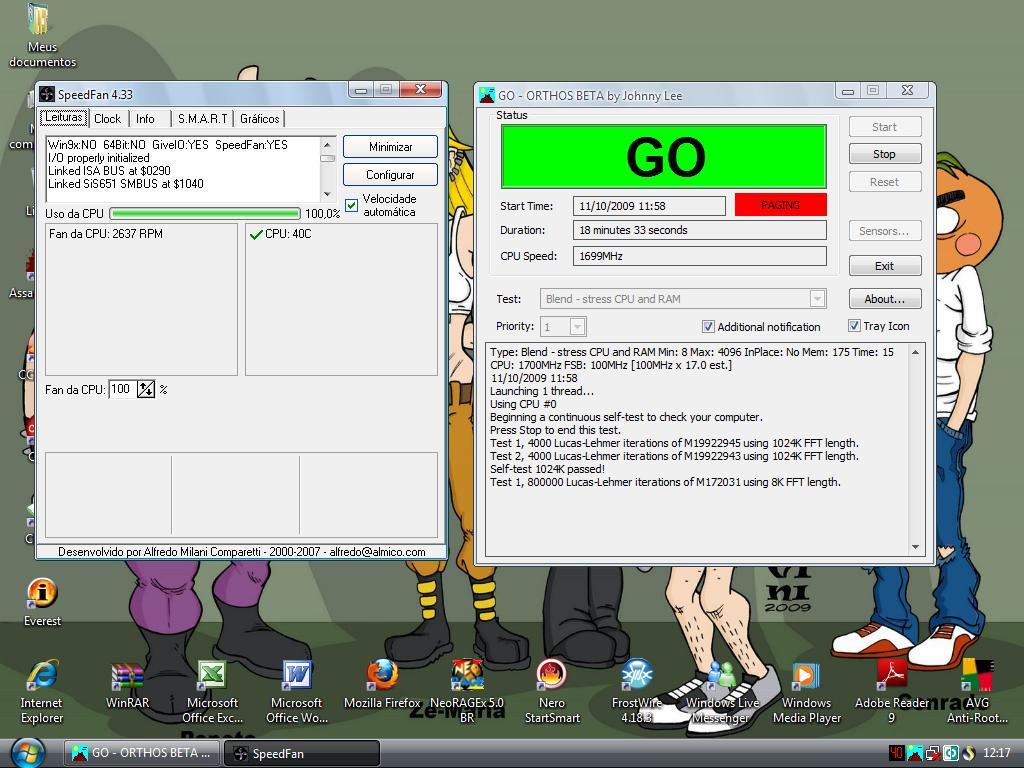
Task: Click the green-and-white tray icon
Action: click(950, 753)
